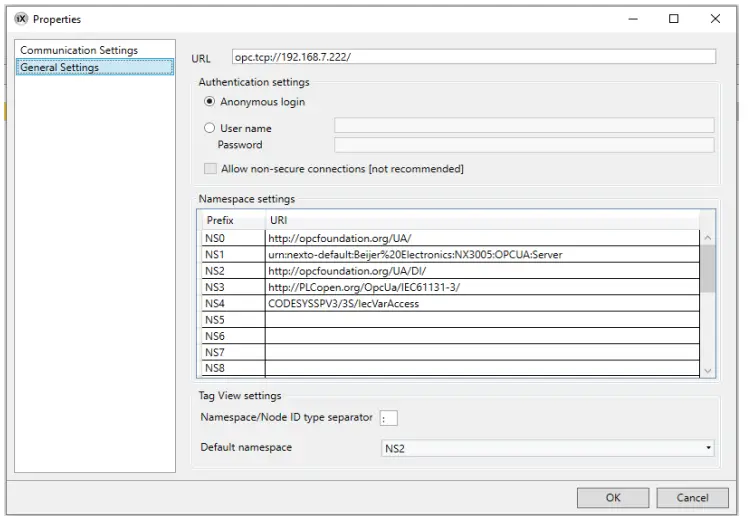Choose the User name radio button

(209, 128)
